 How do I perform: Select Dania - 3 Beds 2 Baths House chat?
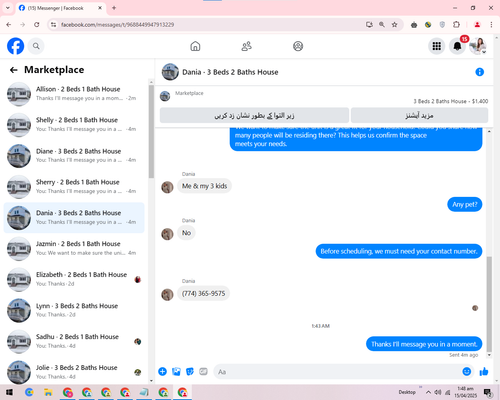(x=74, y=217)
